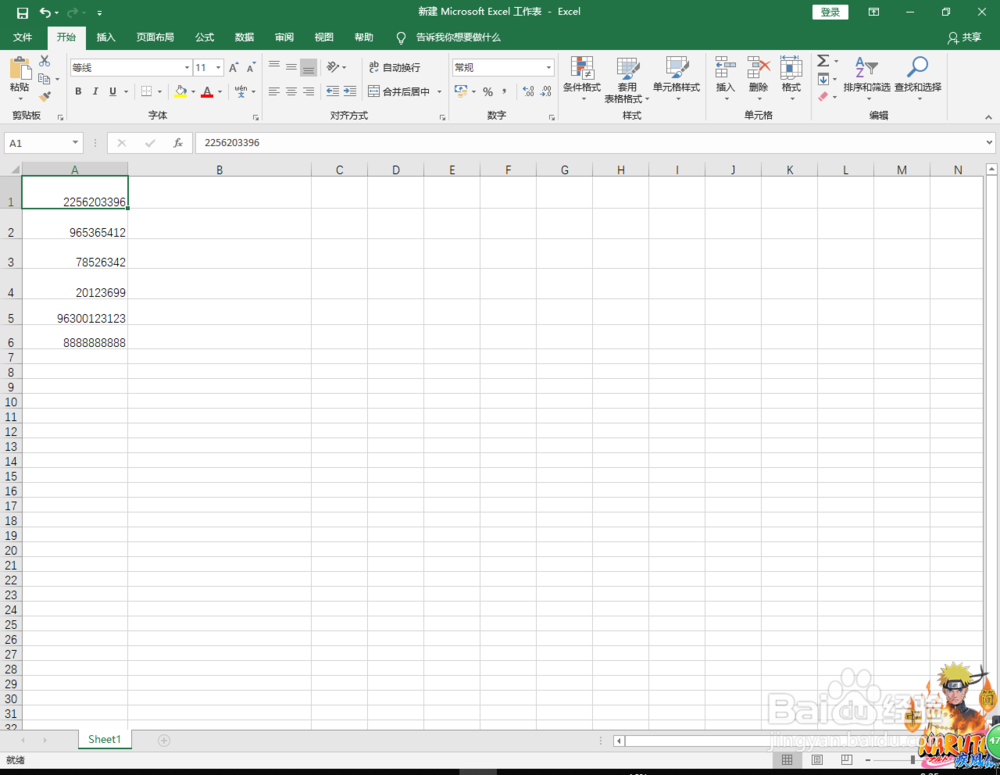Image resolution: width=1000 pixels, height=775 pixels.
Task: Click the 查找和选择 button
Action: [918, 79]
